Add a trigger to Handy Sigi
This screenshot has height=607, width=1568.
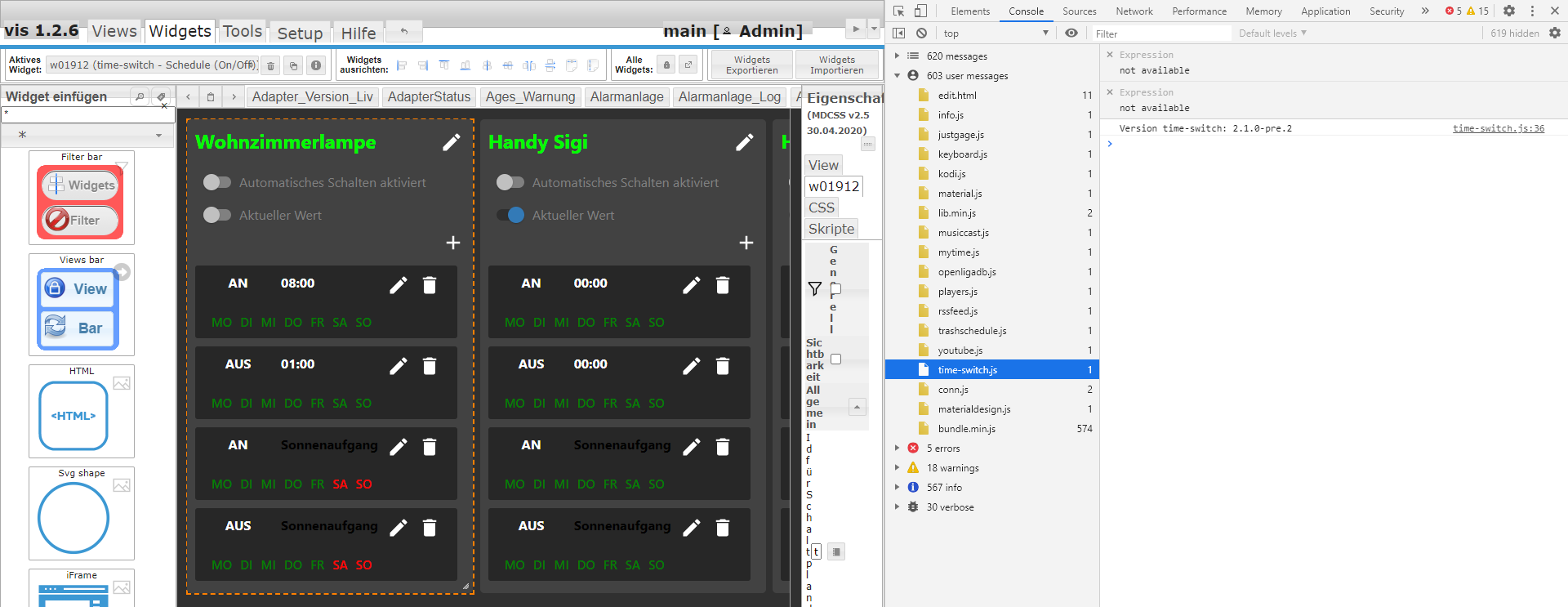tap(746, 243)
